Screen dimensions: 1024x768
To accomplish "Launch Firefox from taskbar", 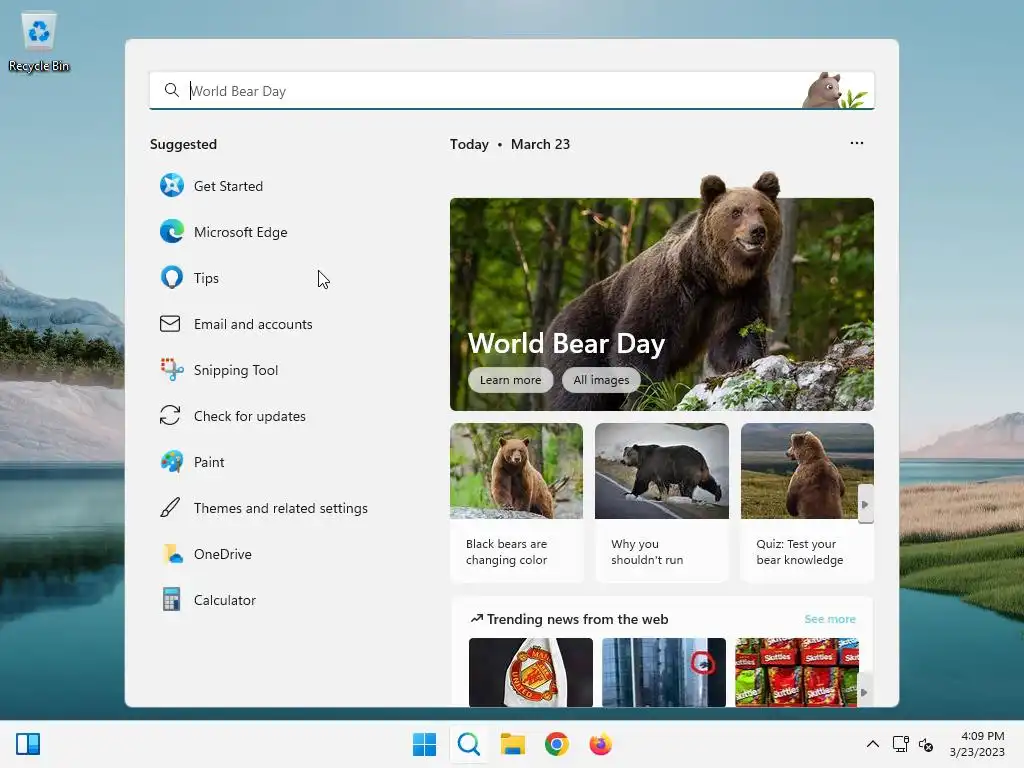I will tap(600, 744).
